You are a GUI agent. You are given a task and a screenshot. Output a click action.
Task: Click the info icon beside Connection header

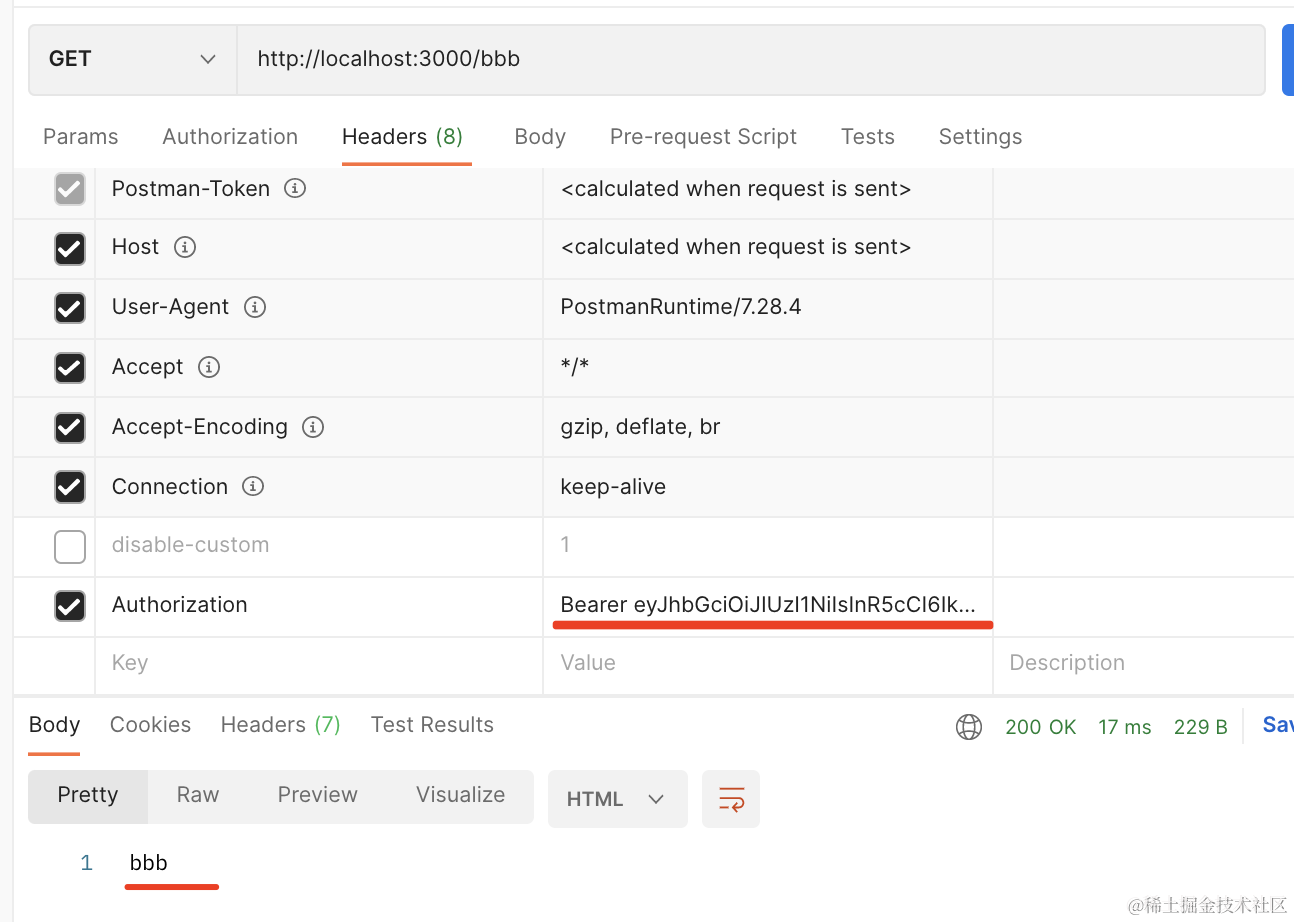pos(254,487)
